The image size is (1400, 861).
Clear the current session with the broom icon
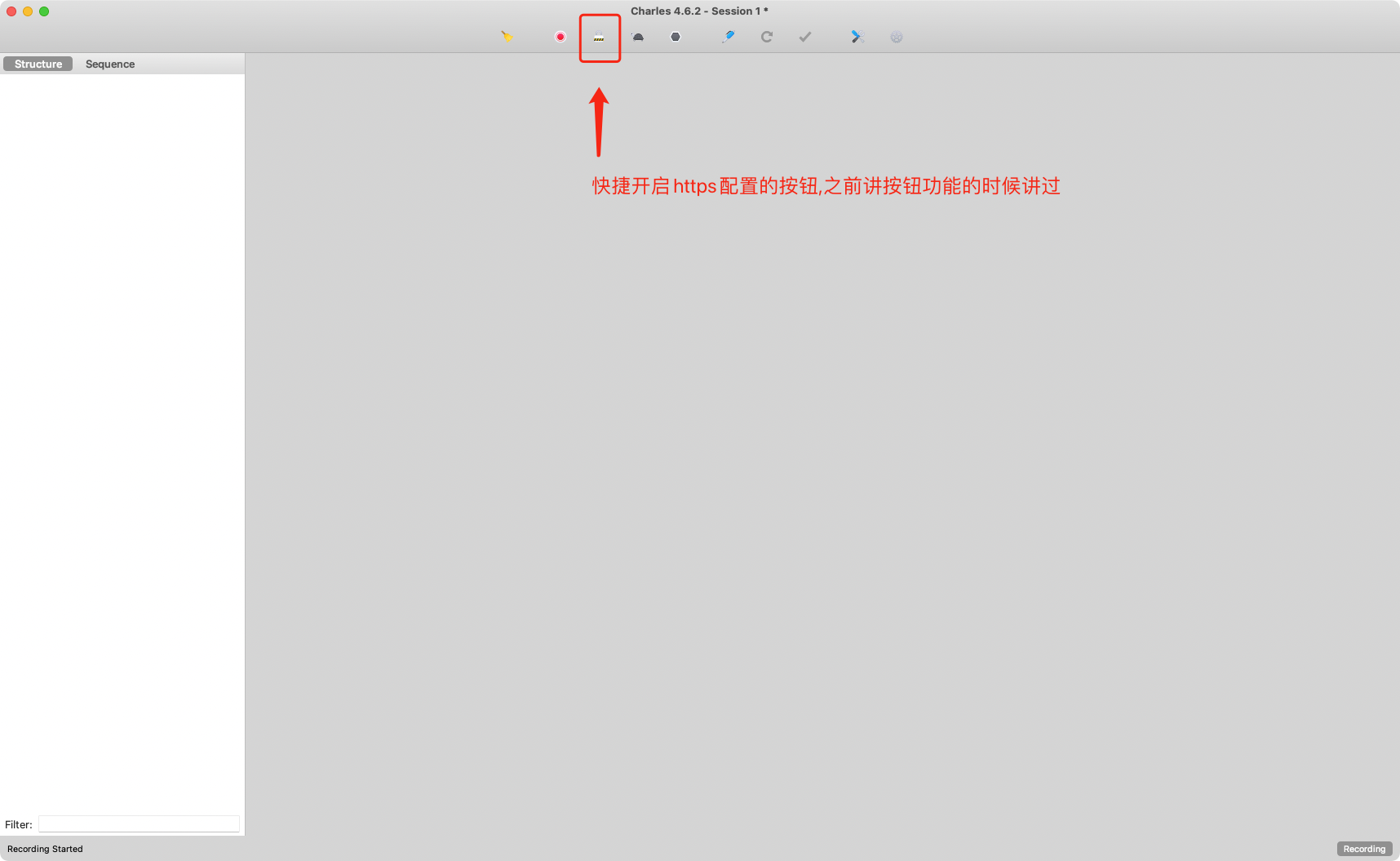coord(507,37)
